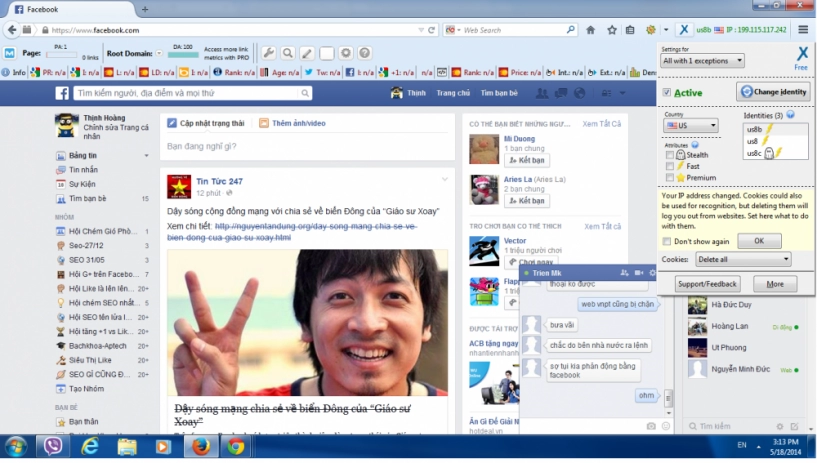Enable the Fast attribute checkbox
The width and height of the screenshot is (817, 463).
pos(670,166)
